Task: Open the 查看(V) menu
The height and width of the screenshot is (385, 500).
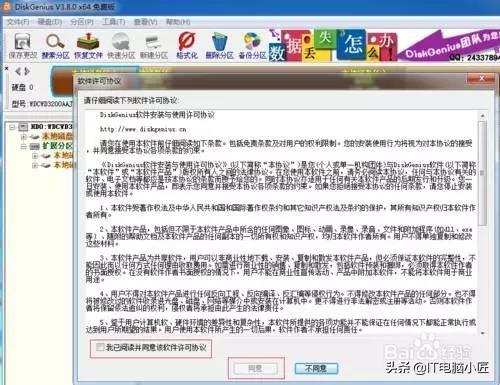Action: pos(145,22)
